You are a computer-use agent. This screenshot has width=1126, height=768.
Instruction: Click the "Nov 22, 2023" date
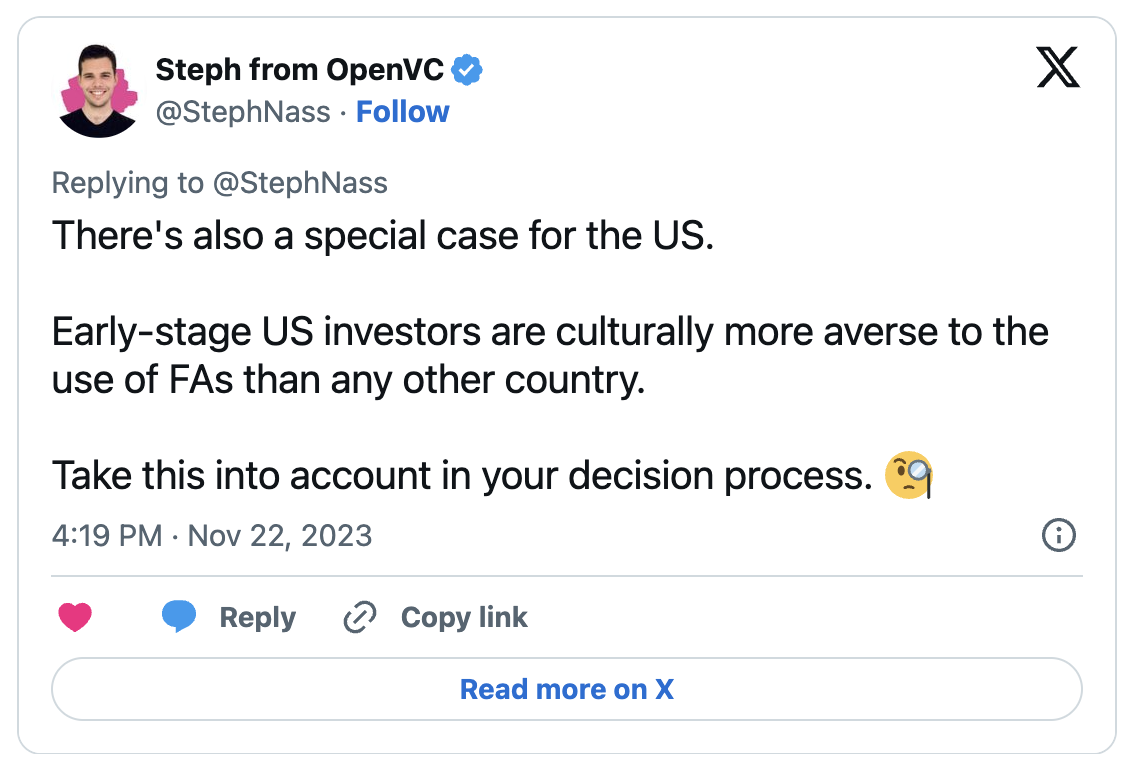tap(280, 536)
